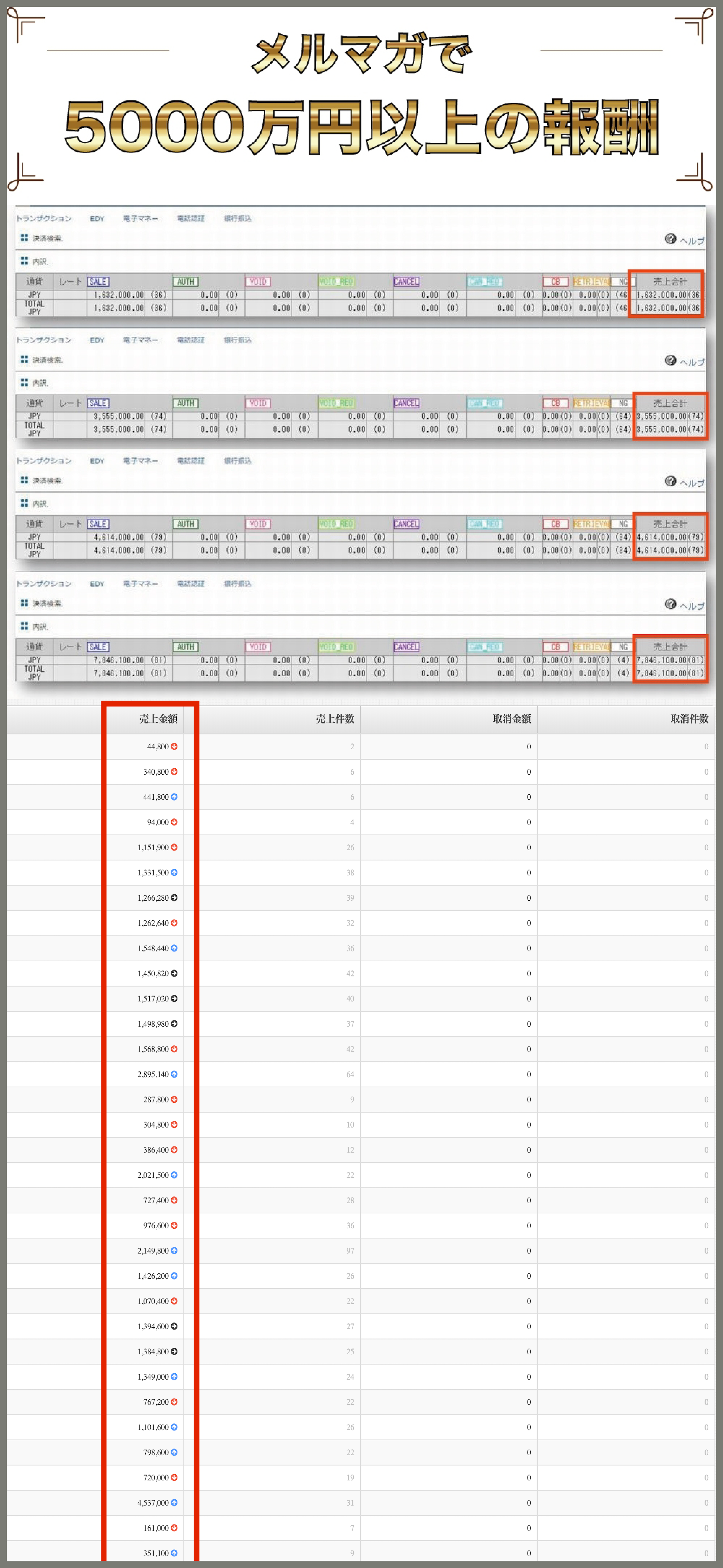Click the 売上金額 column header
Screen dimensions: 723x1568
coord(158,719)
